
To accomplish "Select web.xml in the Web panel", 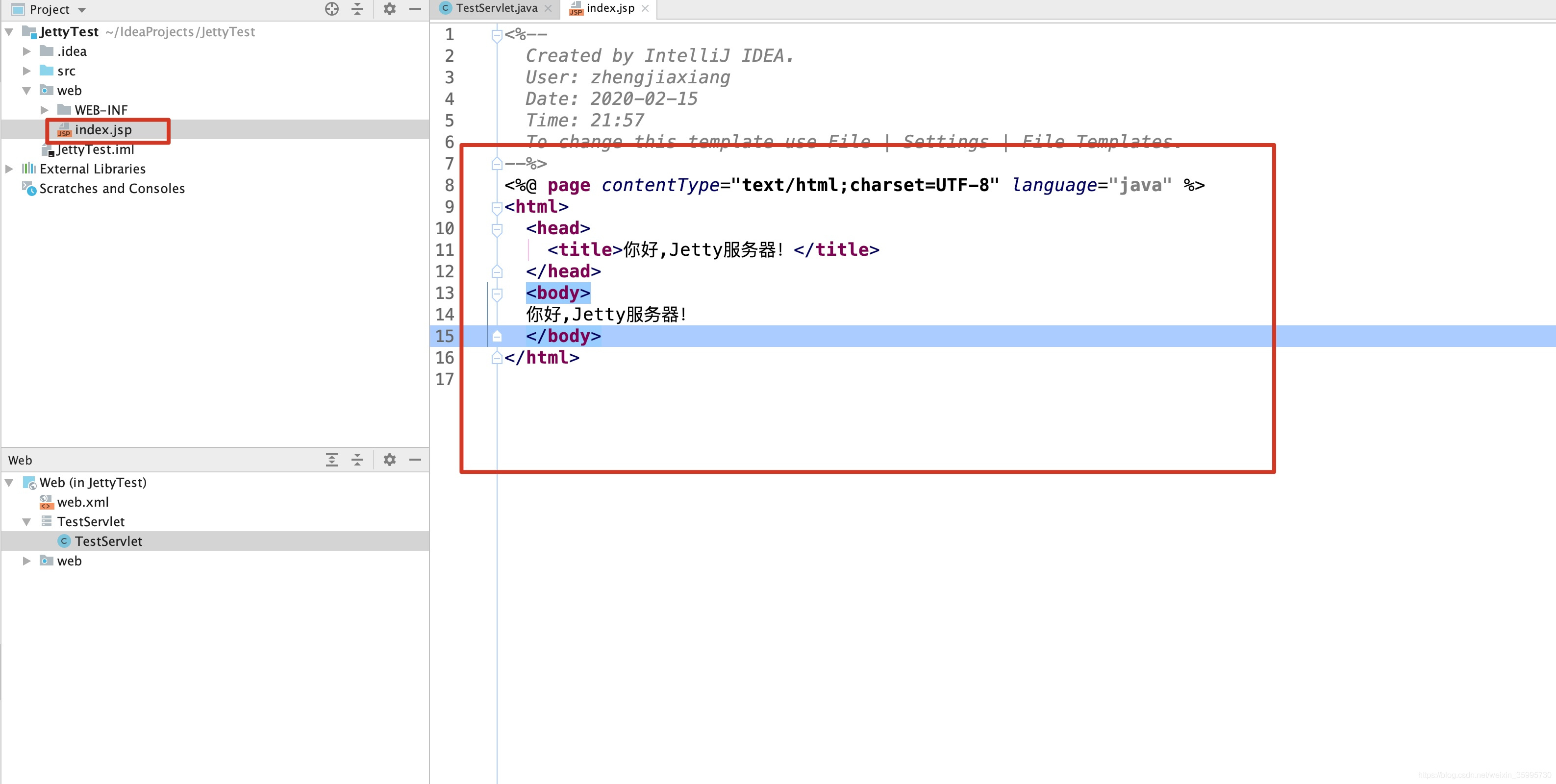I will [83, 502].
